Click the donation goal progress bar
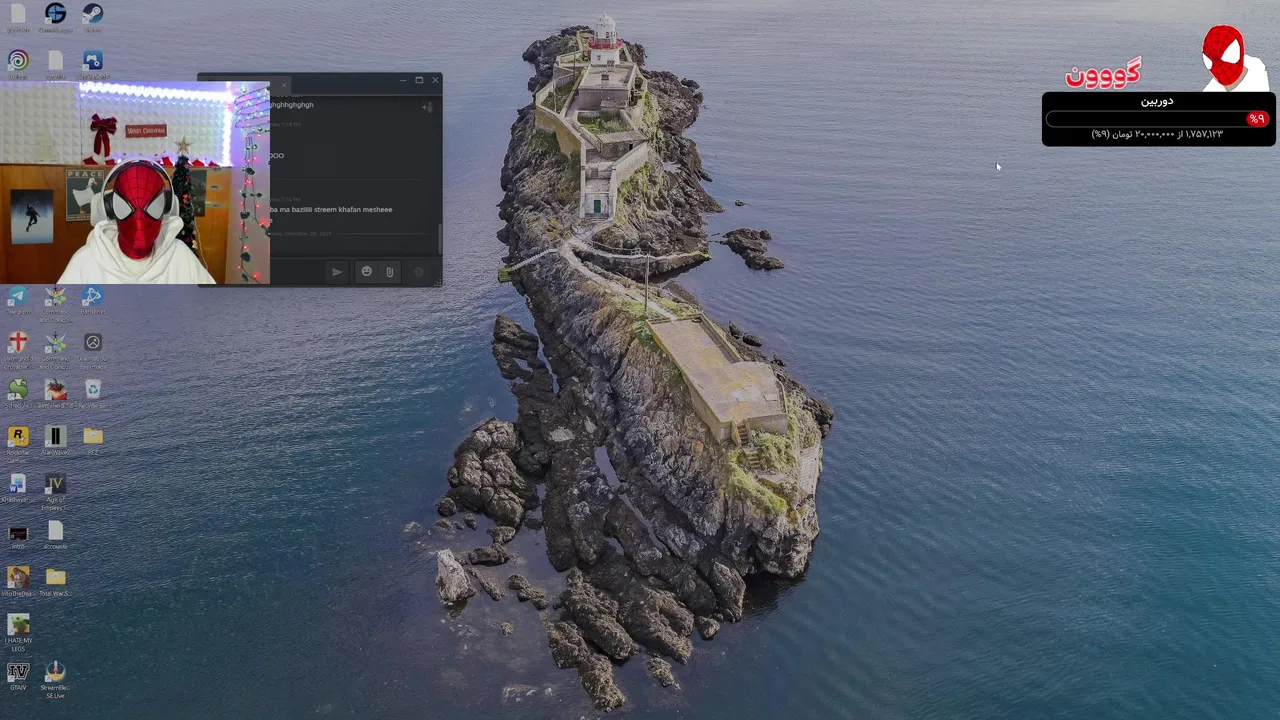Viewport: 1280px width, 720px height. [1158, 119]
